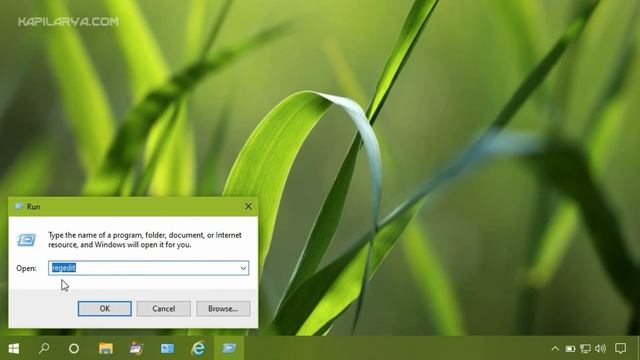Show hidden system tray icons
640x360 pixels.
(555, 349)
